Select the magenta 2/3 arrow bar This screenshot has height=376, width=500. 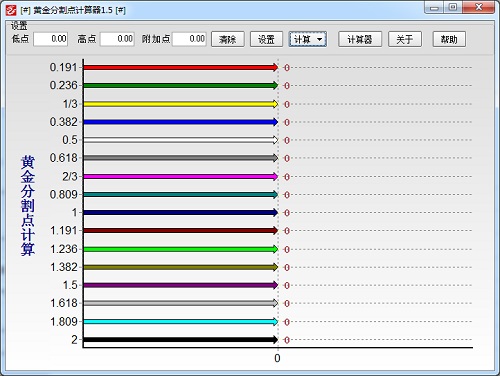180,176
